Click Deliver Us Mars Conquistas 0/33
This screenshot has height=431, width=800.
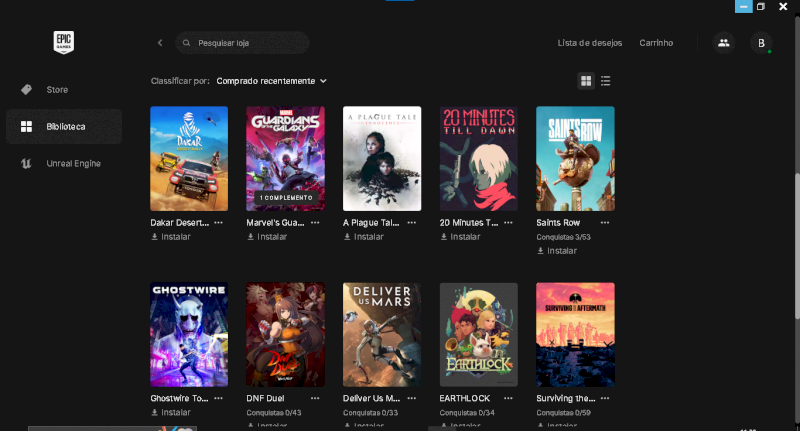pos(370,413)
